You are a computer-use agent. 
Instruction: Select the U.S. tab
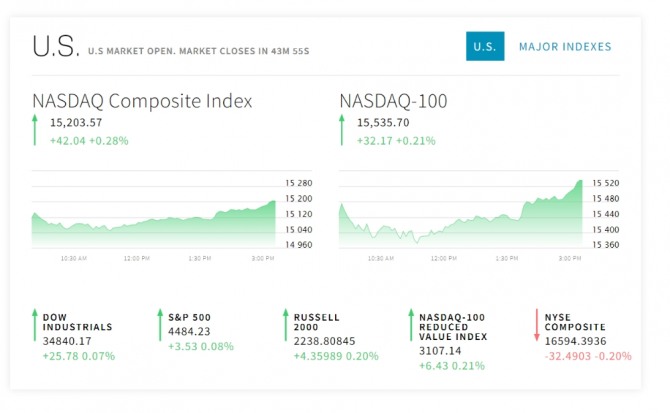click(x=485, y=47)
